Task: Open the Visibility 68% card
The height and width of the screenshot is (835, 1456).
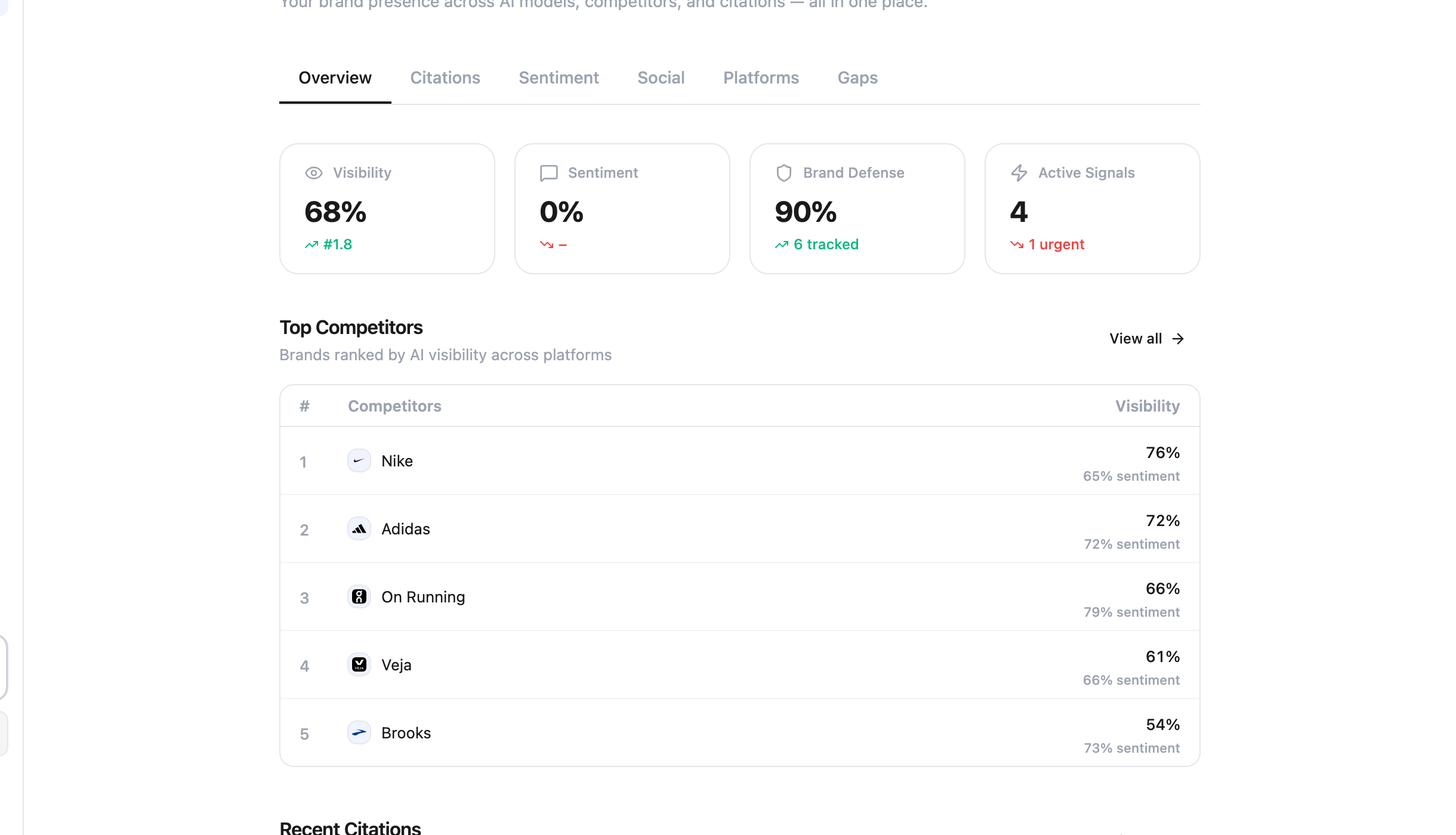Action: pyautogui.click(x=387, y=209)
